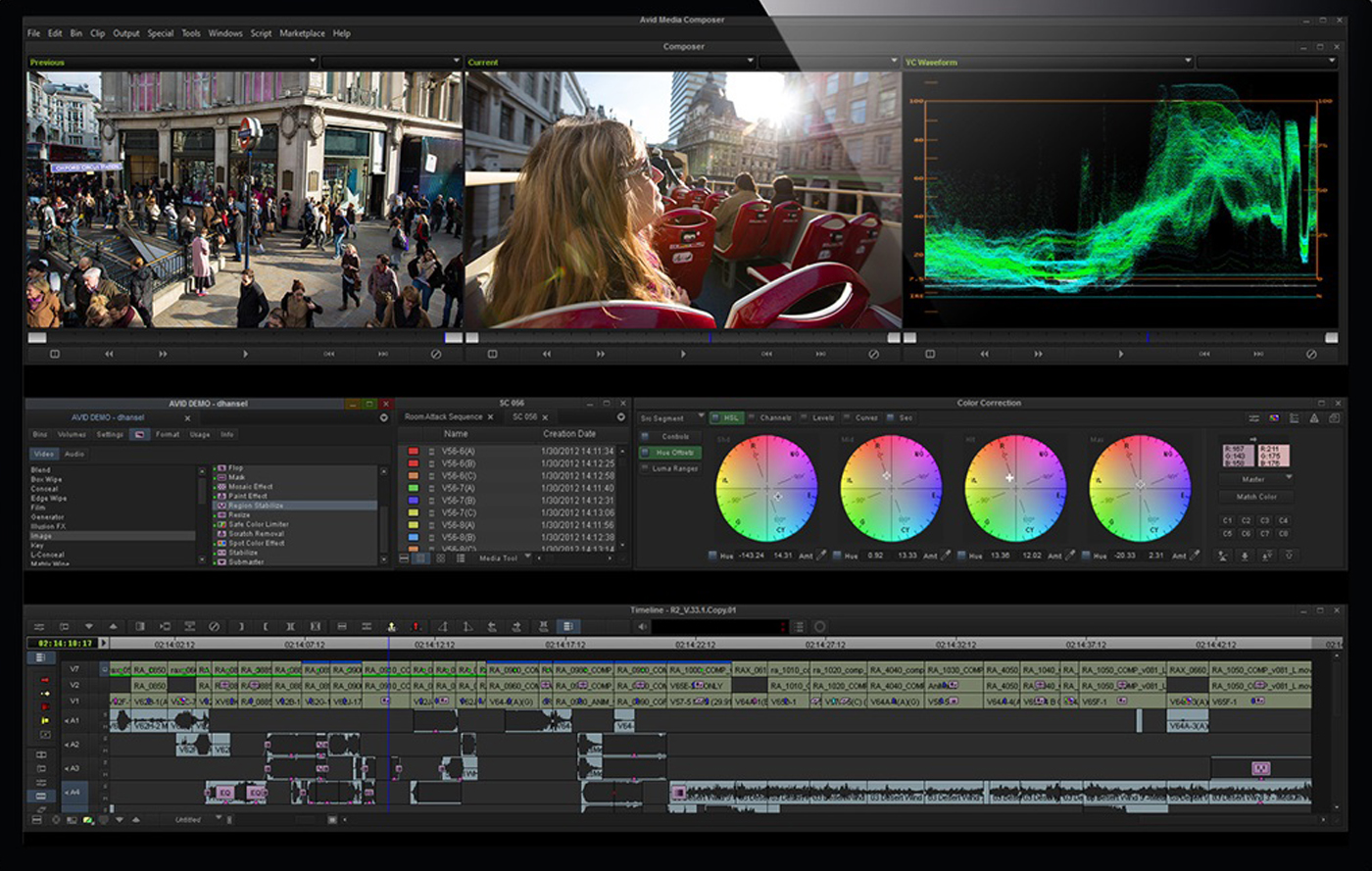Toggle the HSL enable checkbox

tap(715, 417)
